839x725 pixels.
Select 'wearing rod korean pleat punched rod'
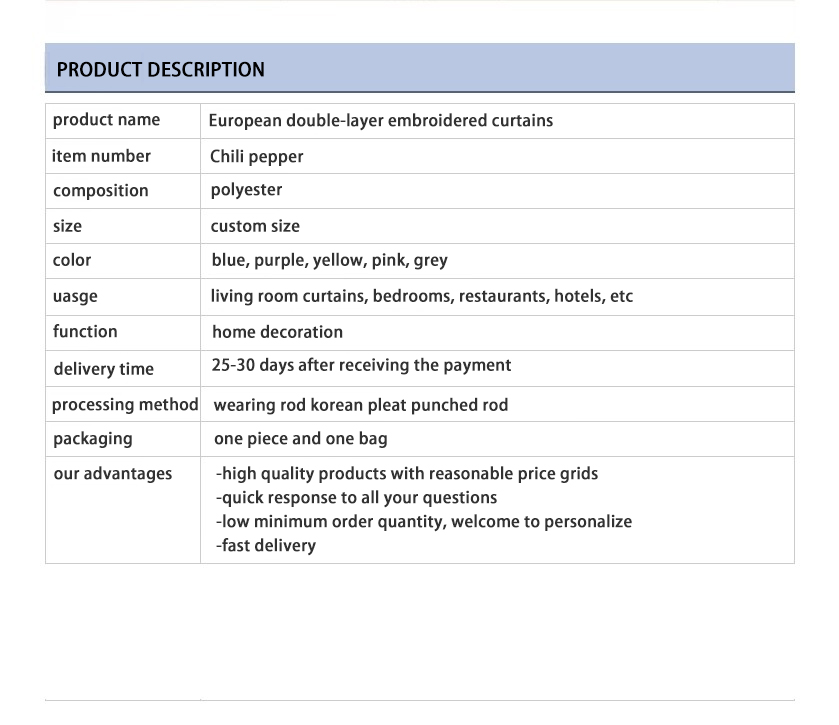point(360,405)
